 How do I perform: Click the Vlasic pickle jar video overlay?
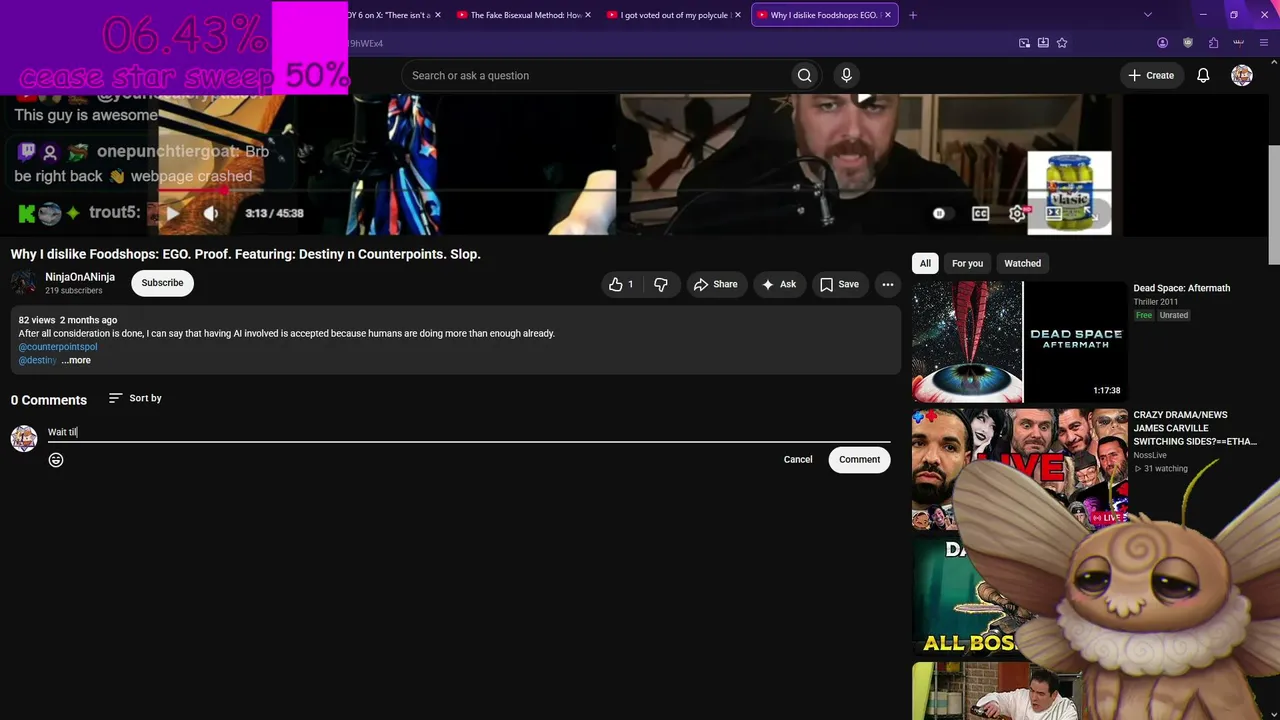tap(1069, 192)
